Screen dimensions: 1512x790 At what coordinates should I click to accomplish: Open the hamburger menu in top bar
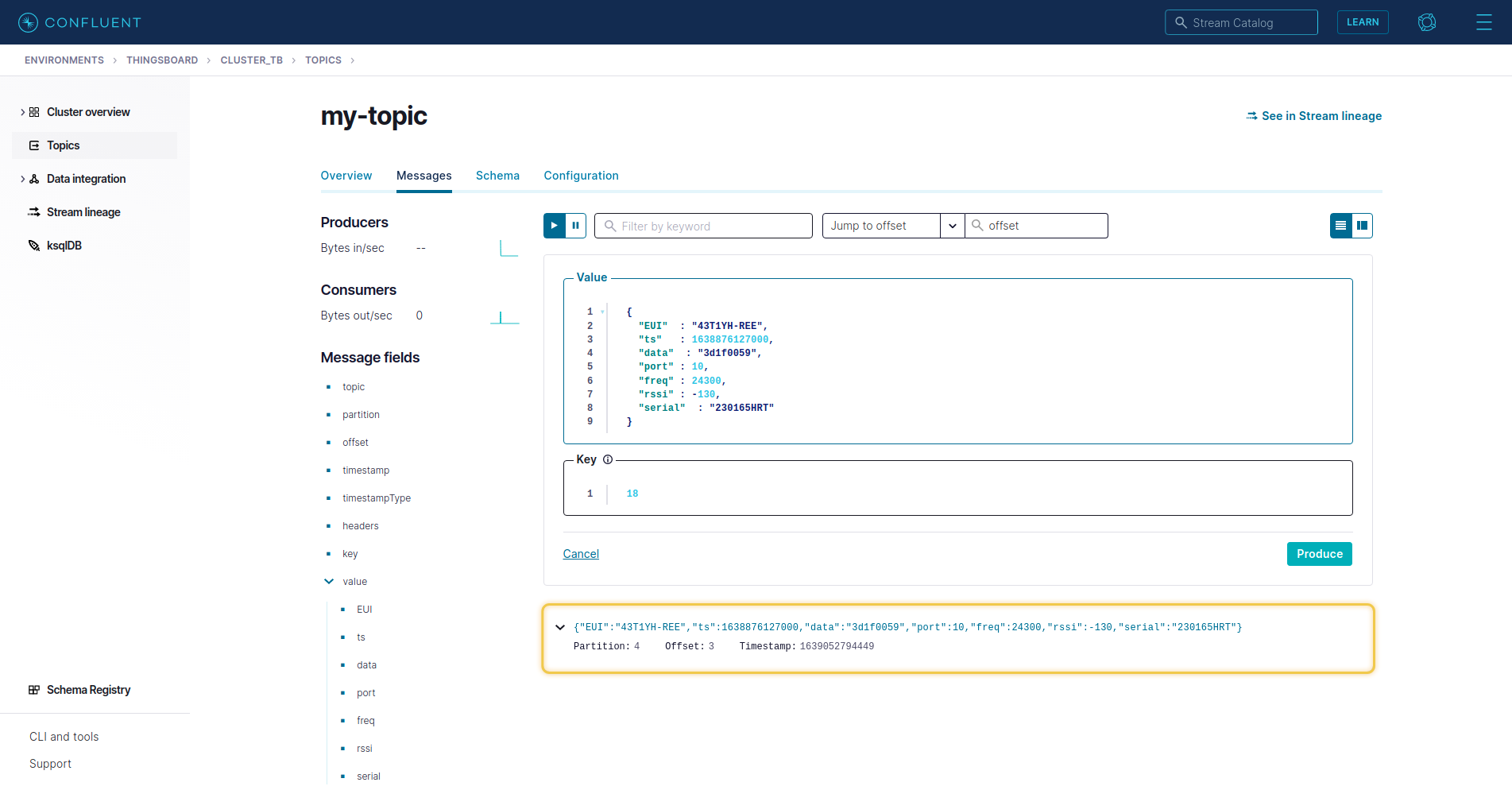1483,22
